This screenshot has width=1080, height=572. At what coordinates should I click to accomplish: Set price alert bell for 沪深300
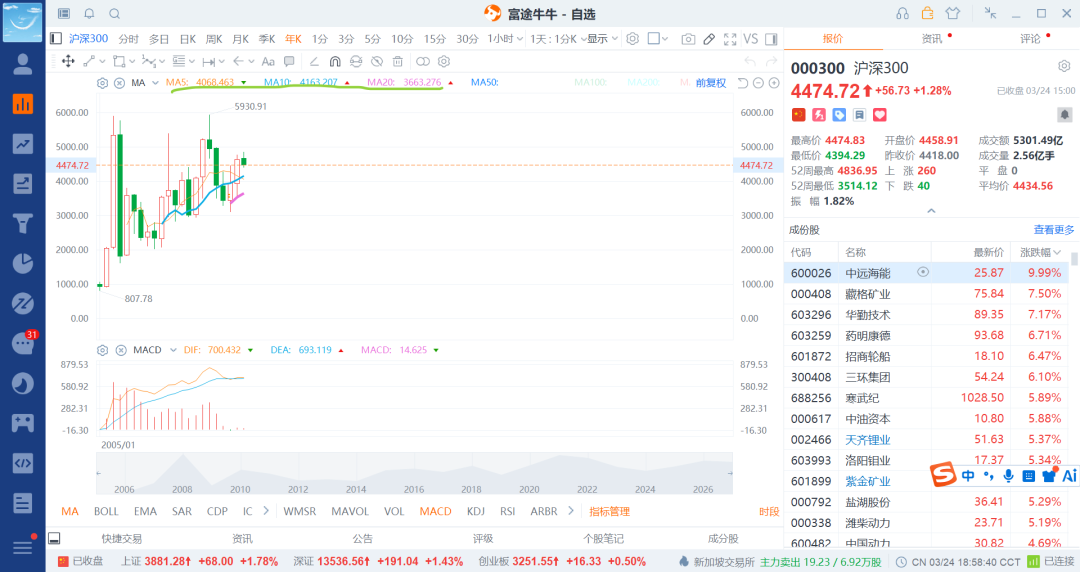click(1064, 114)
